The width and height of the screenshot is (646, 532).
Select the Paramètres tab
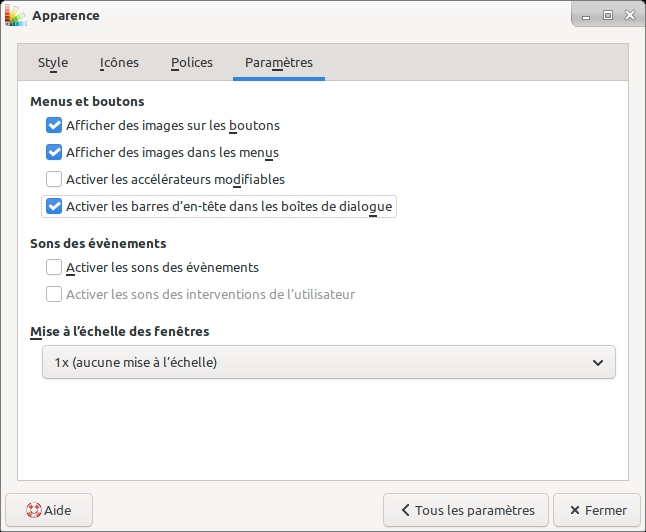click(279, 63)
